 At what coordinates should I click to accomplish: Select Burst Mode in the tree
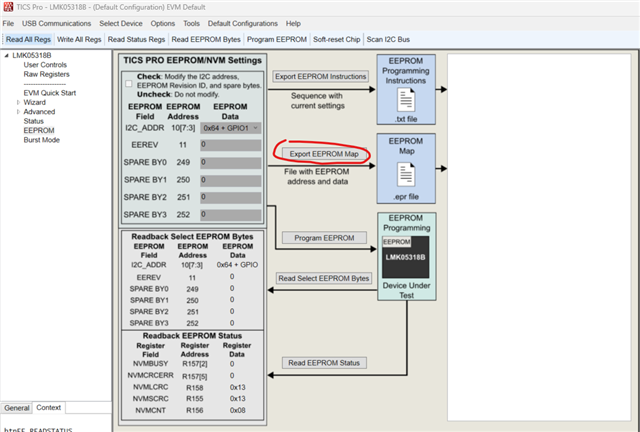click(x=42, y=140)
